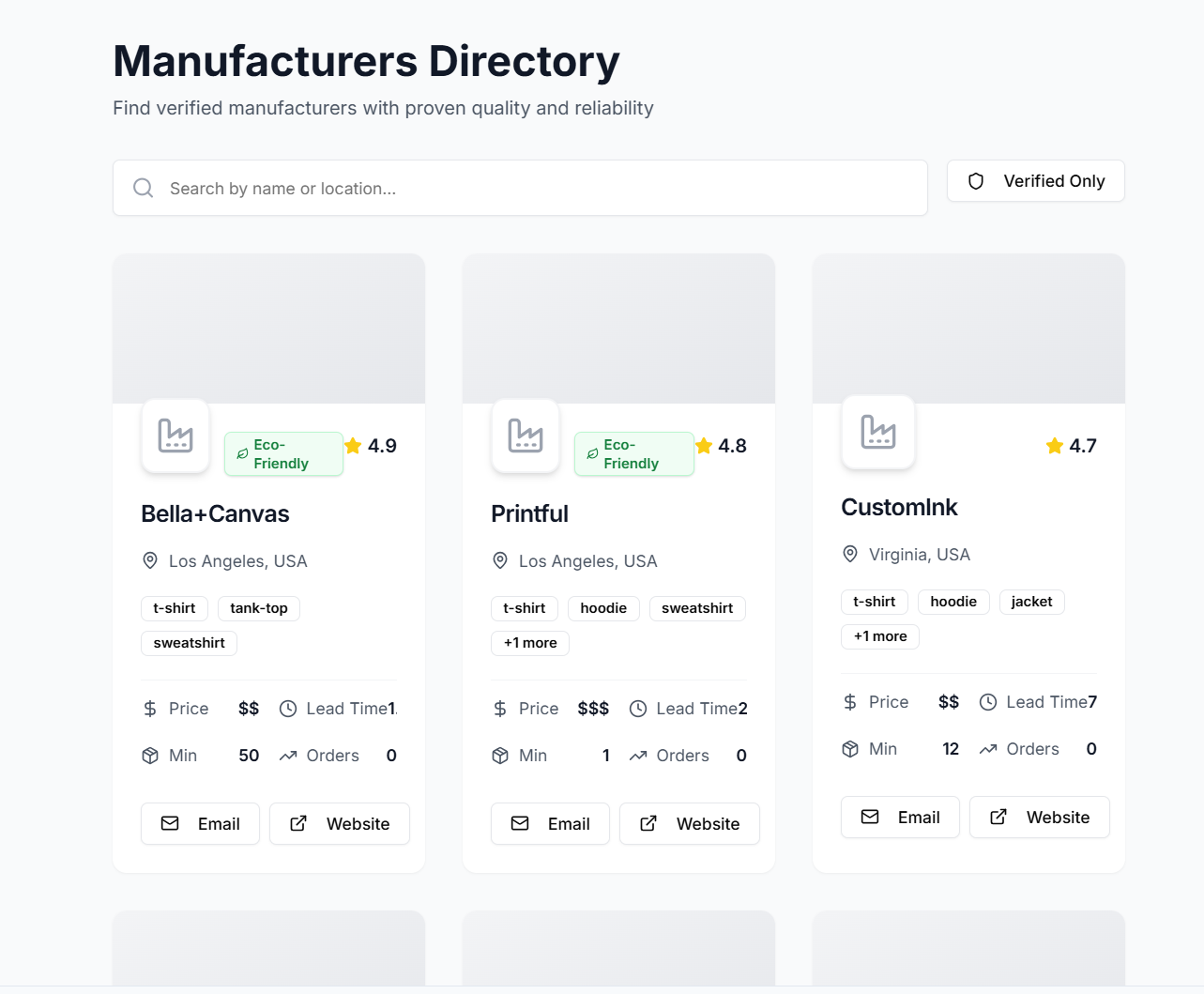Select the t-shirt tag on Bella+Canvas
The image size is (1204, 994).
(x=174, y=608)
